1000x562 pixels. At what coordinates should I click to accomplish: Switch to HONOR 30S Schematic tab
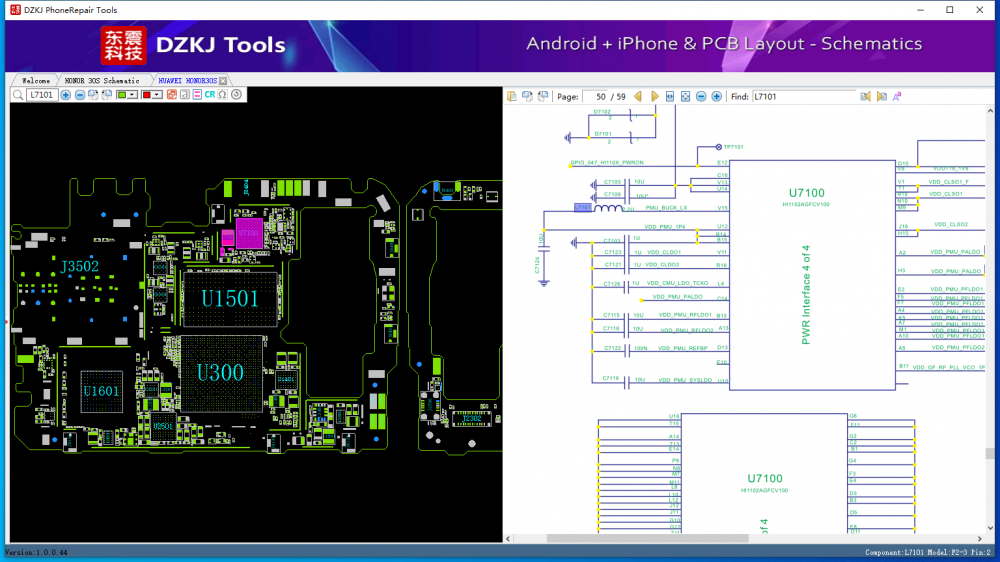tap(102, 81)
